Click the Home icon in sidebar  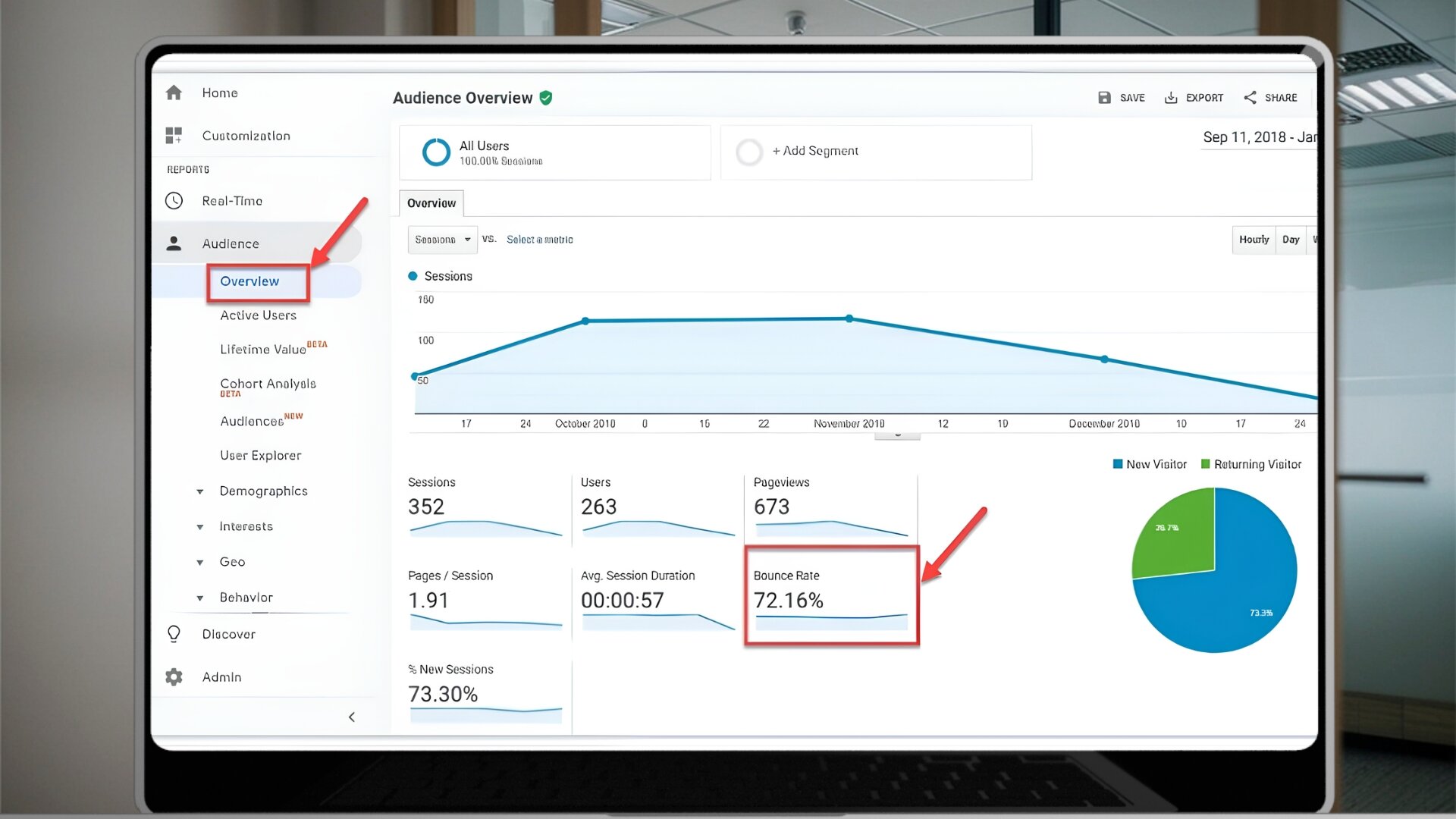point(174,92)
